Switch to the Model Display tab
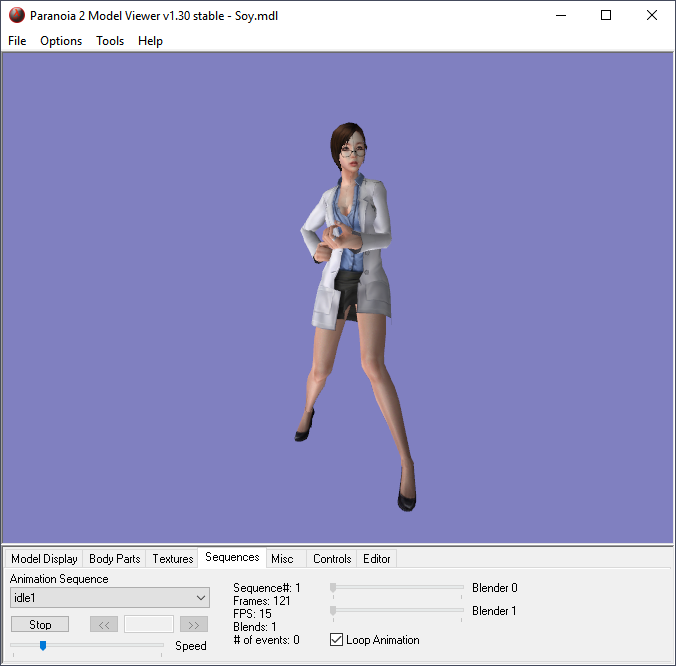The width and height of the screenshot is (676, 666). click(44, 559)
